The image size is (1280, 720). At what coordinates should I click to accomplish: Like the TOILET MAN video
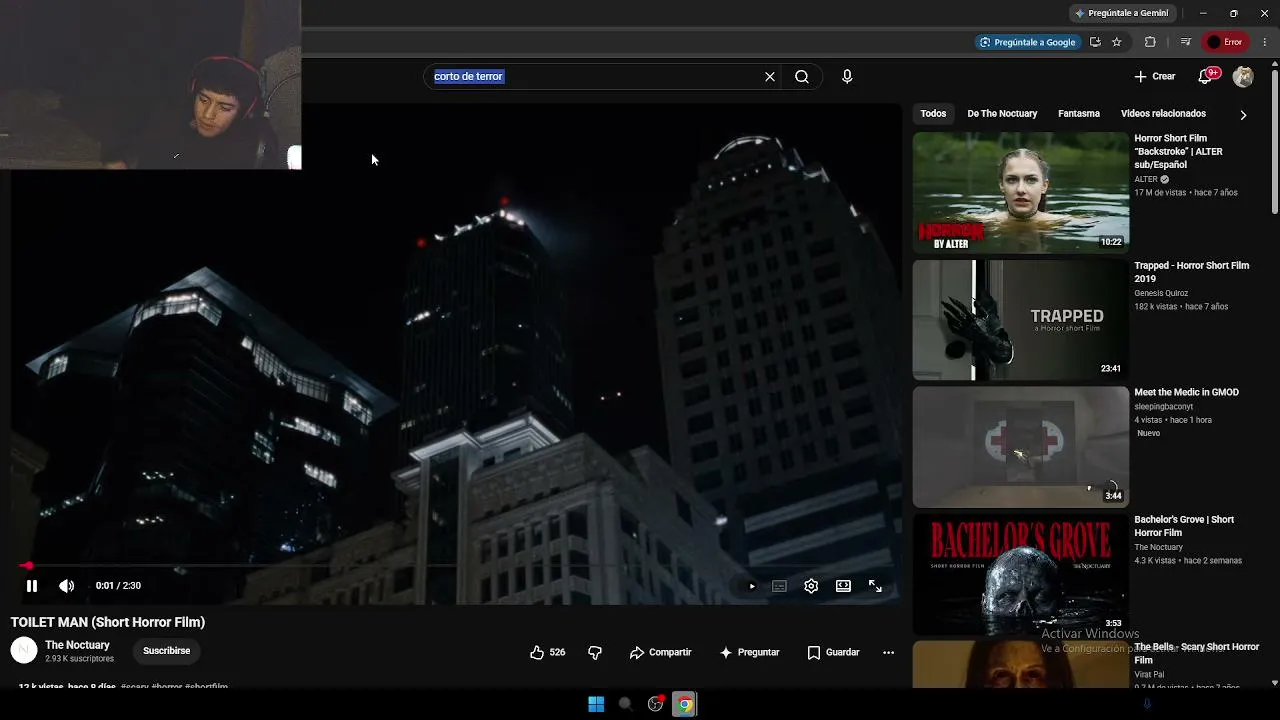(547, 652)
